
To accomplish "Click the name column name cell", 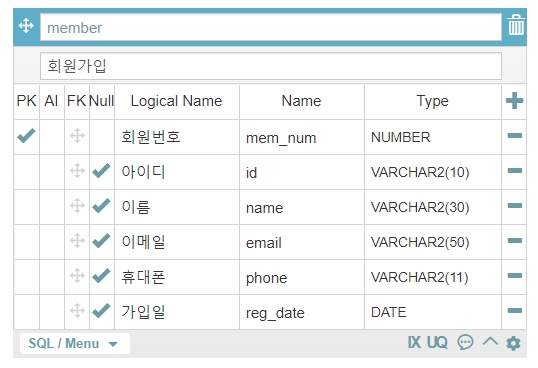I will click(x=302, y=207).
